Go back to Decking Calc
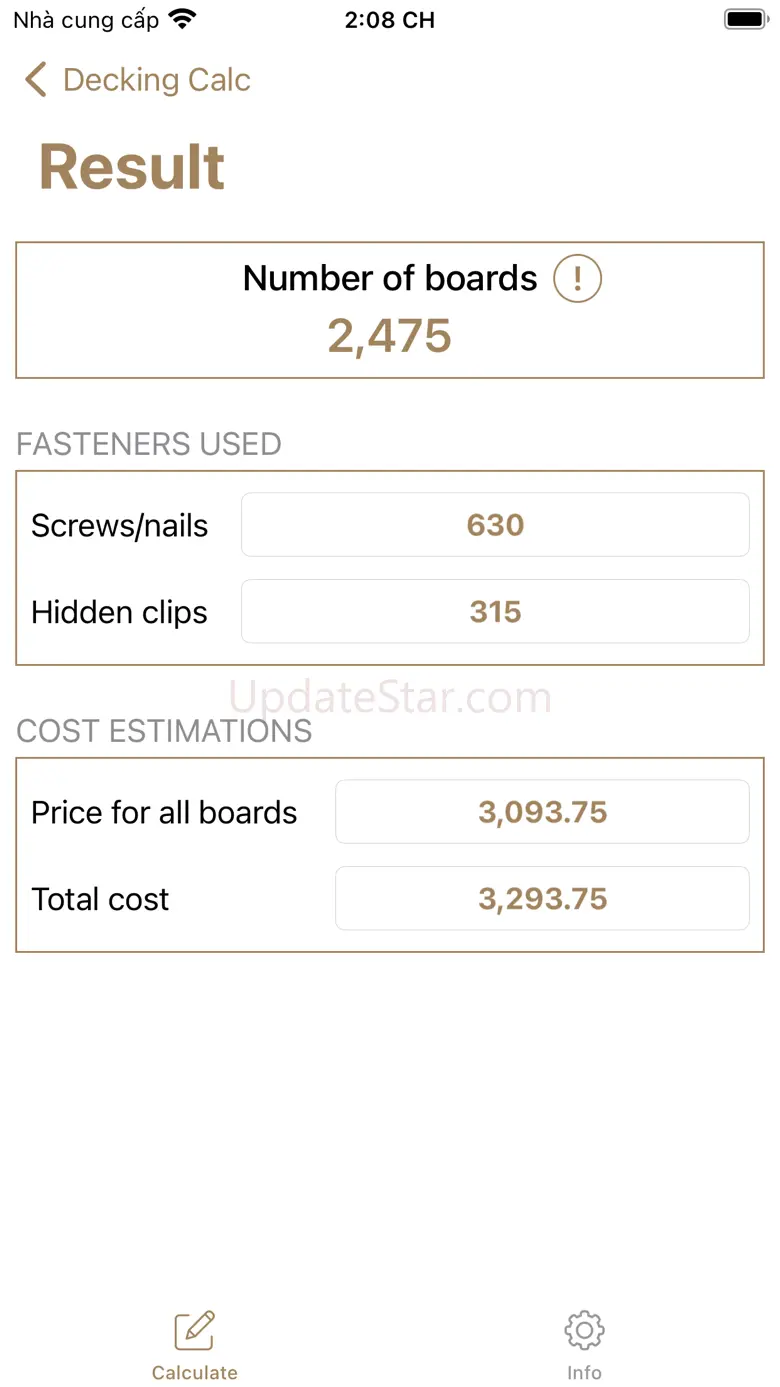The image size is (780, 1387). (x=156, y=80)
